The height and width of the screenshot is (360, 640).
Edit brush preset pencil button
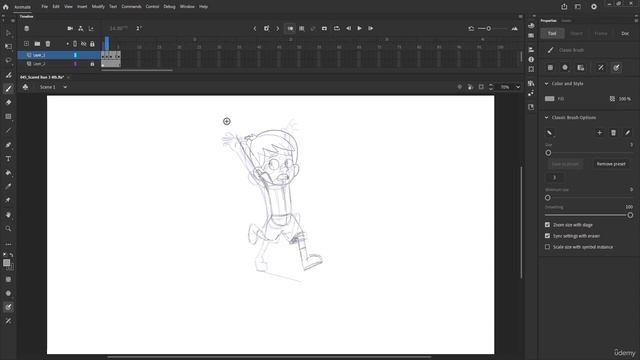pos(627,133)
